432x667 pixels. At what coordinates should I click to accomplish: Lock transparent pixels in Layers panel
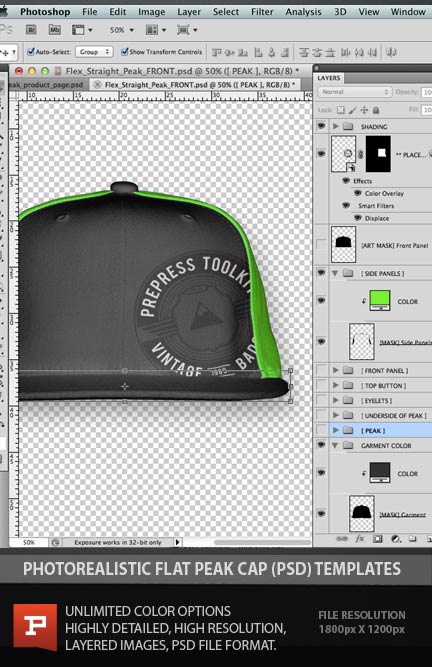(341, 110)
